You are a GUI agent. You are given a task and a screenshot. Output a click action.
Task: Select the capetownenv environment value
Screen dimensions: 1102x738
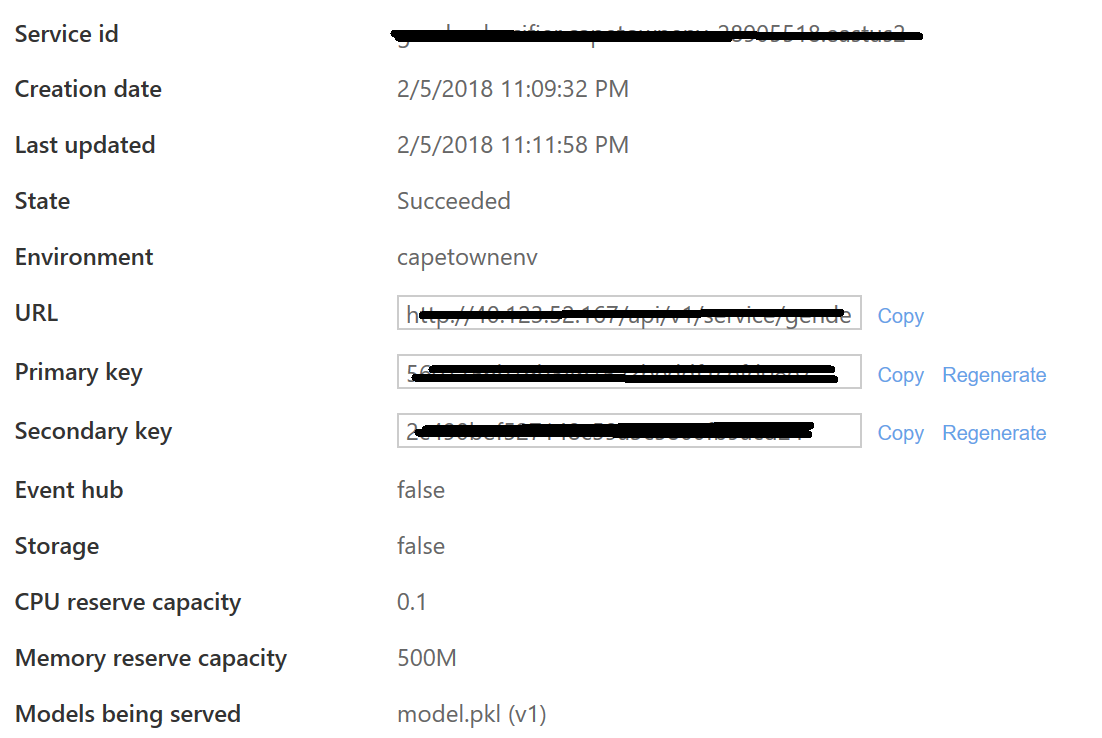[x=467, y=257]
